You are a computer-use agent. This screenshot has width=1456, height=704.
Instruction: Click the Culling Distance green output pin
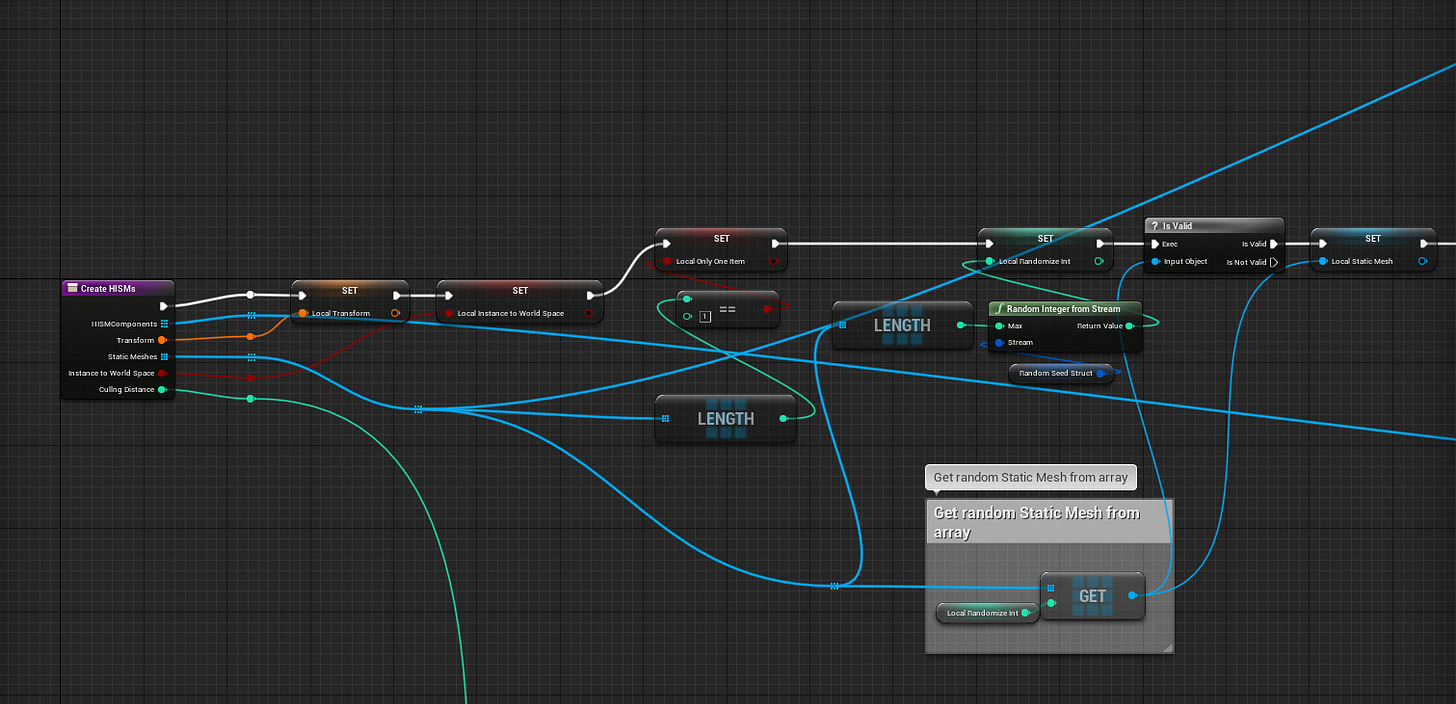point(162,389)
